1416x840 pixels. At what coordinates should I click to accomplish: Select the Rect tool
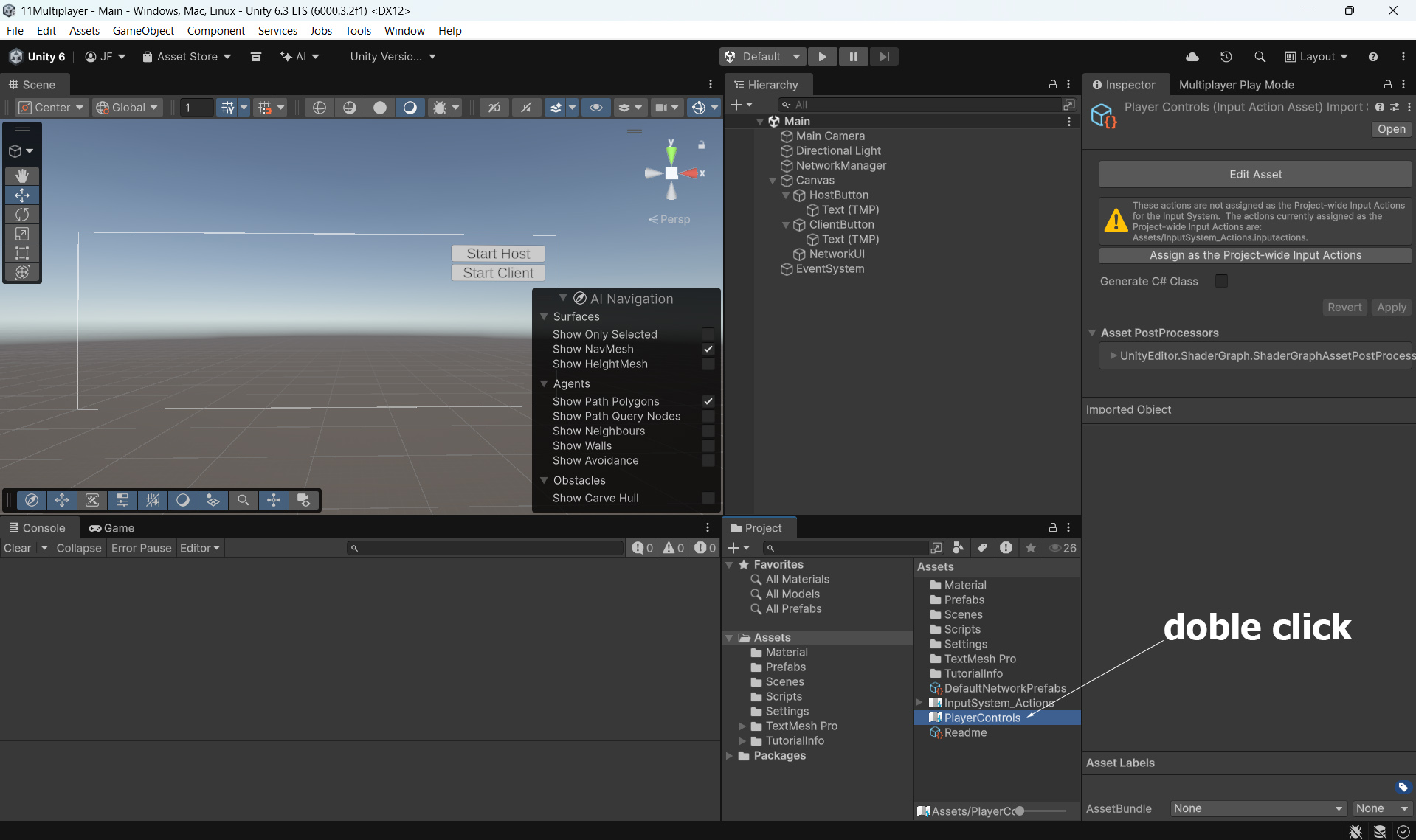tap(22, 253)
